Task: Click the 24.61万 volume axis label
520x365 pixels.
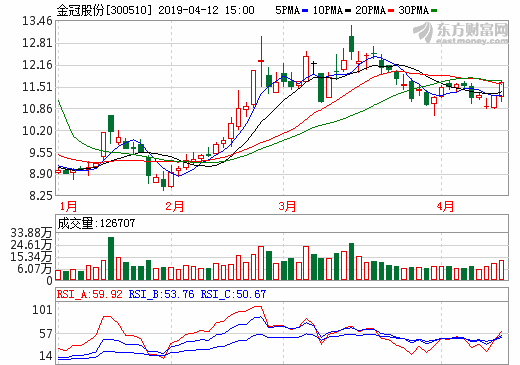Action: click(32, 245)
